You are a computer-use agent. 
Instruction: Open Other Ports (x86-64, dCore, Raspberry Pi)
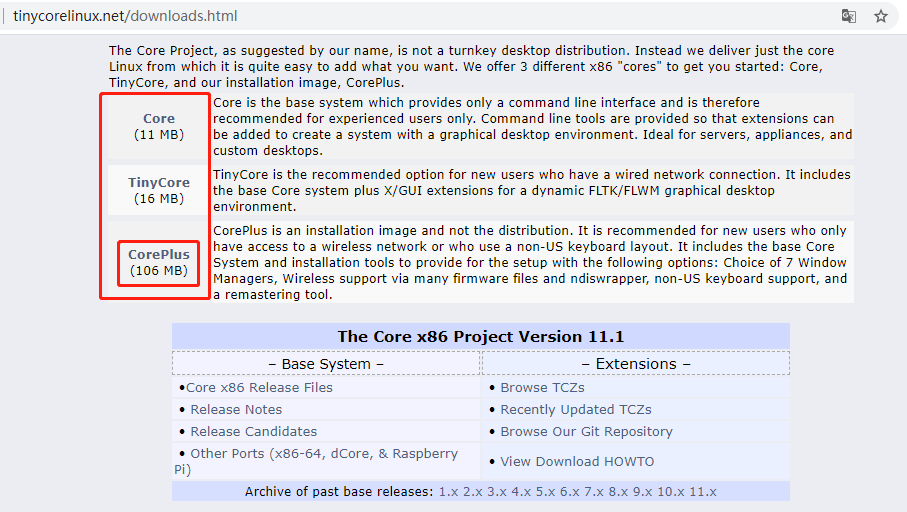click(316, 461)
